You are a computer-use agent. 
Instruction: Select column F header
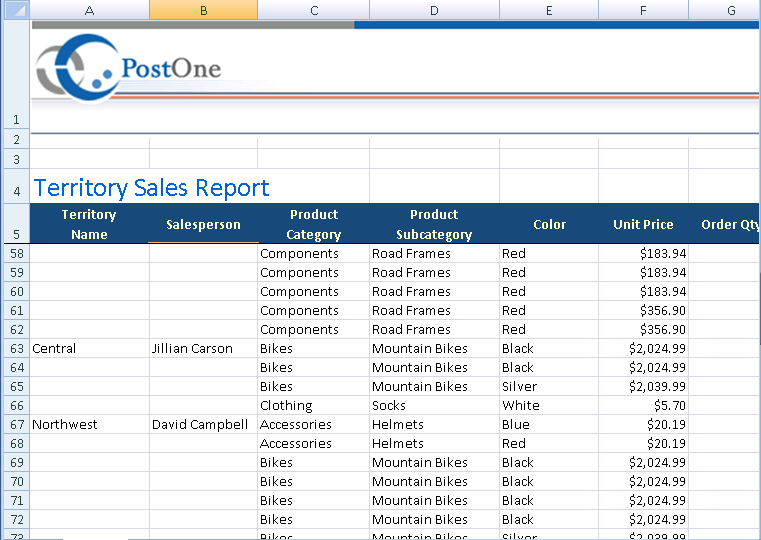pos(644,10)
